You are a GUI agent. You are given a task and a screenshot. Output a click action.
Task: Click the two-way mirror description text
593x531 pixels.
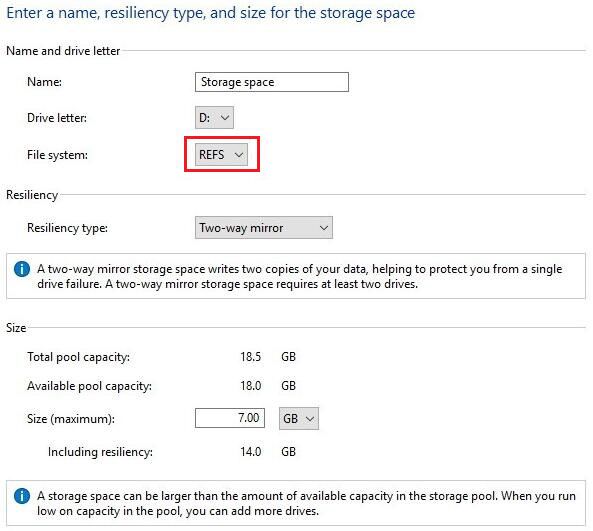(x=300, y=276)
